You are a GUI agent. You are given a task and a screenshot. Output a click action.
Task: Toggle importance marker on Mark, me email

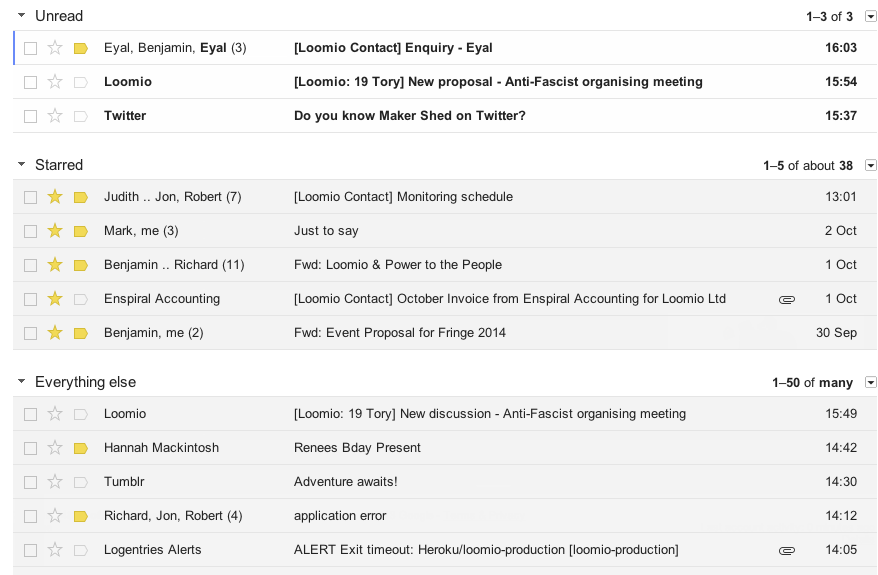point(81,231)
